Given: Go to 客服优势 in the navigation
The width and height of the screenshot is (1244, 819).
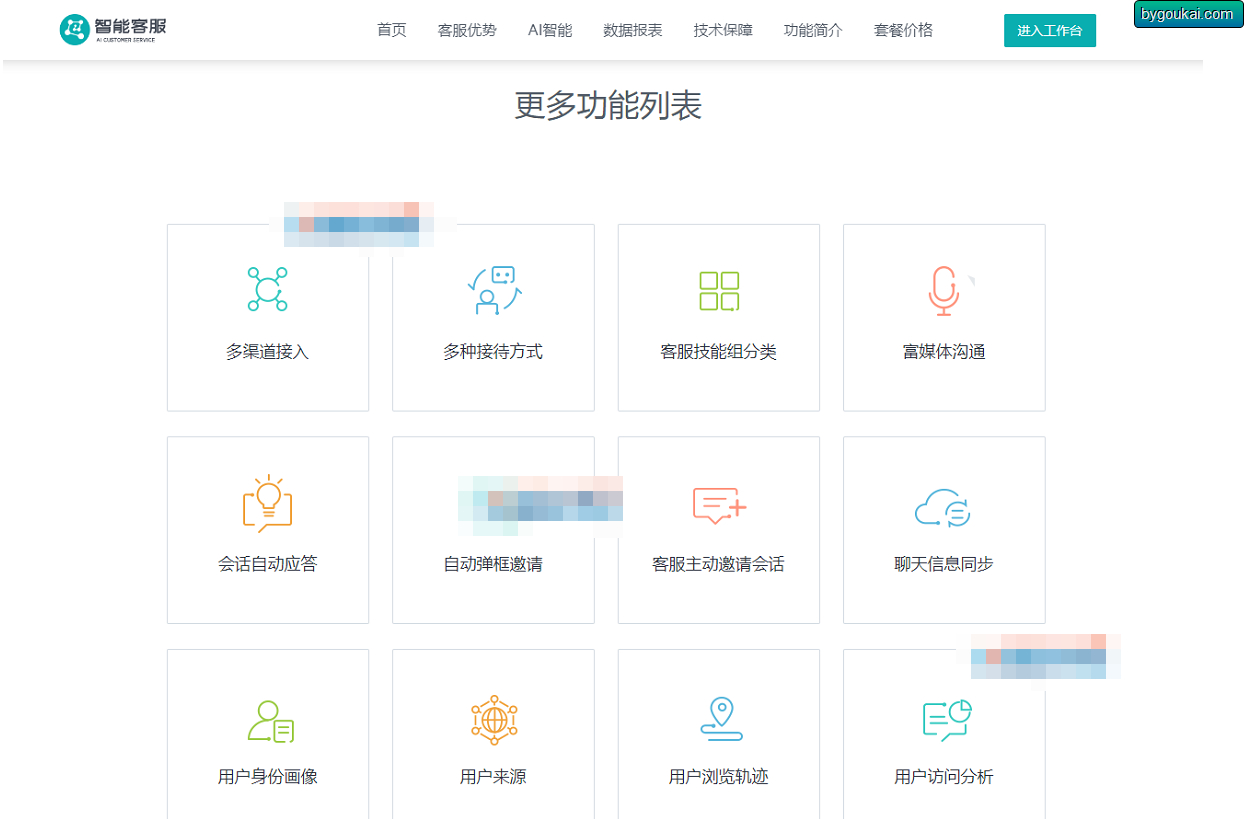Looking at the screenshot, I should [467, 30].
